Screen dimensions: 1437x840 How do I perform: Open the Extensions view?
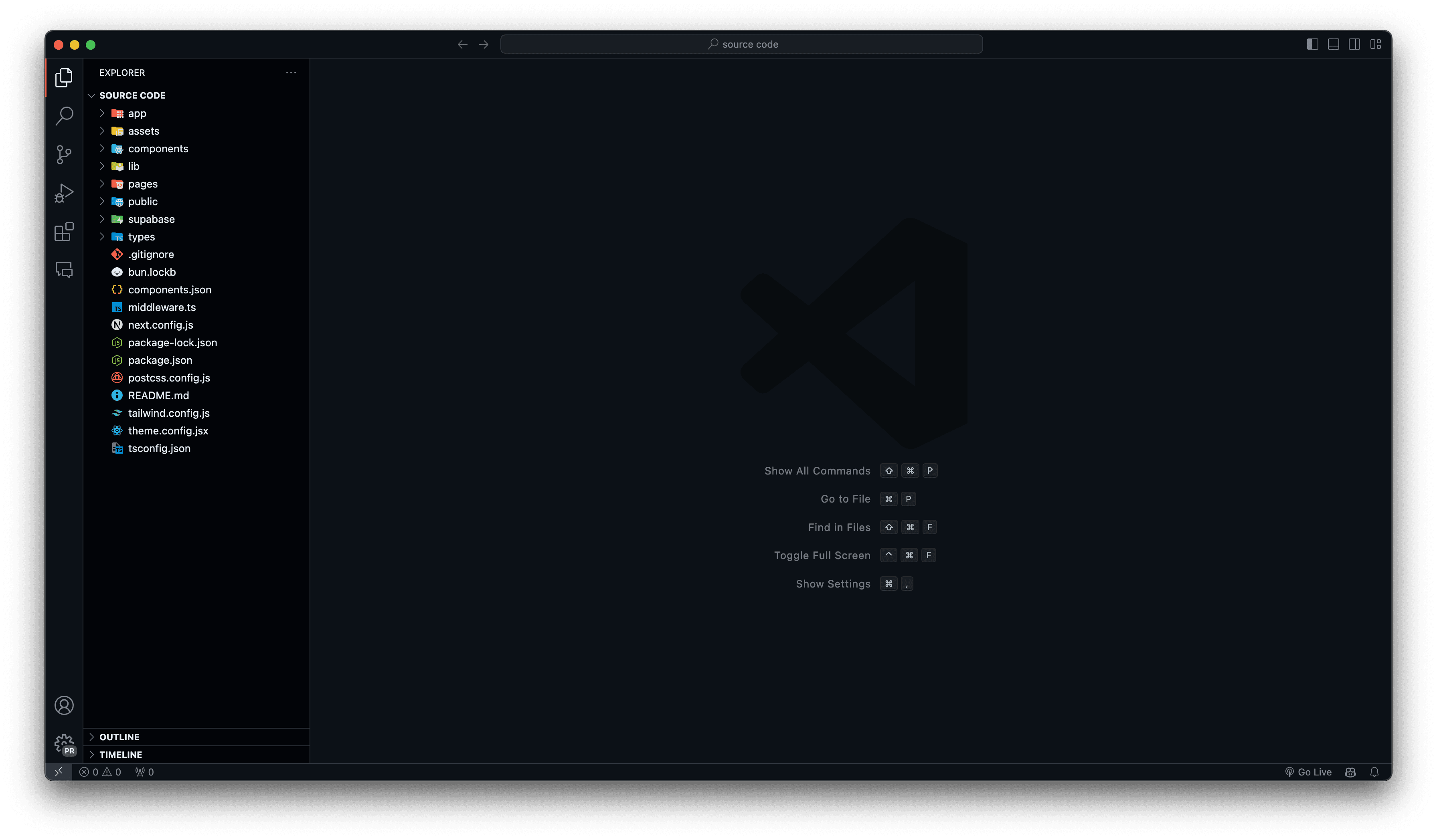64,232
